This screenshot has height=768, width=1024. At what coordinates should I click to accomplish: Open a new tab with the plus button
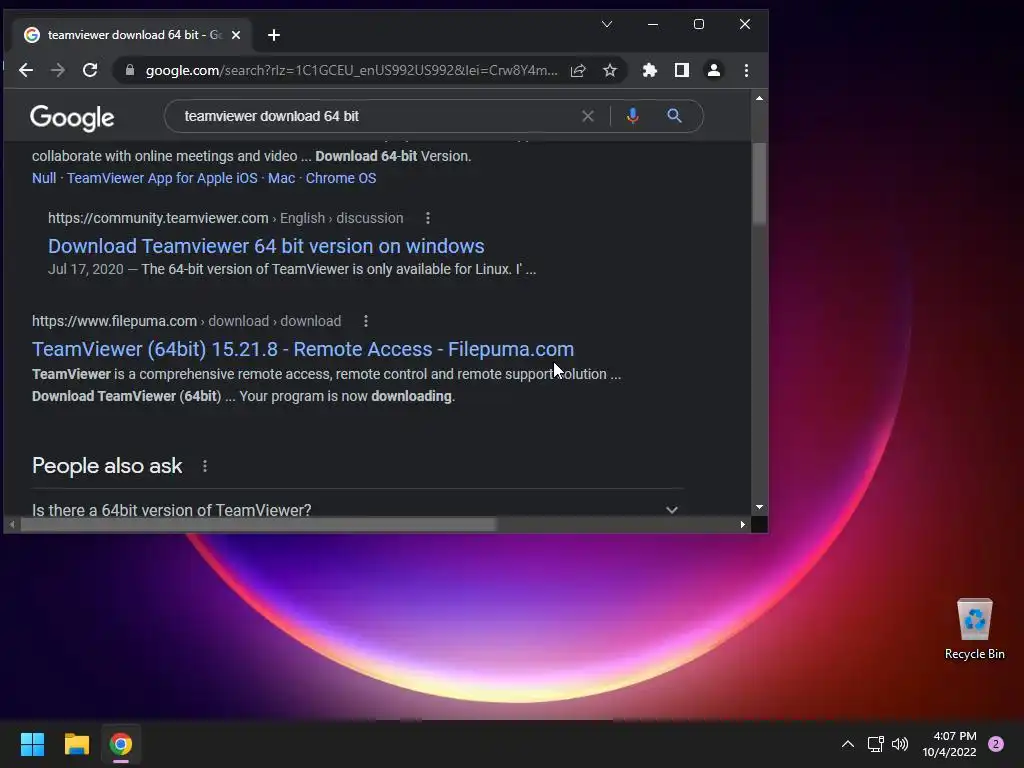[x=274, y=35]
